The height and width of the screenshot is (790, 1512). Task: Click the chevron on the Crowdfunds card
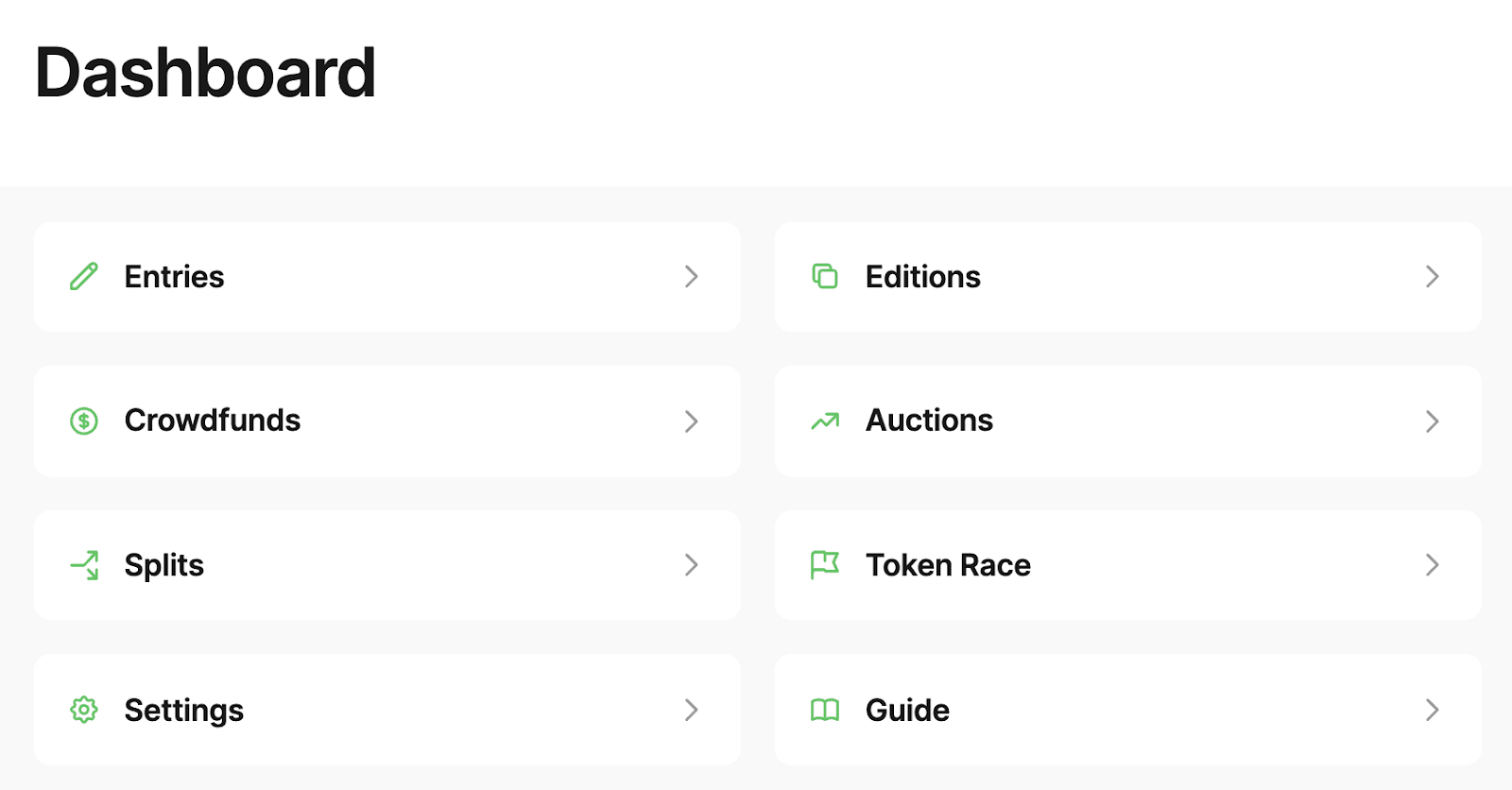pos(692,421)
